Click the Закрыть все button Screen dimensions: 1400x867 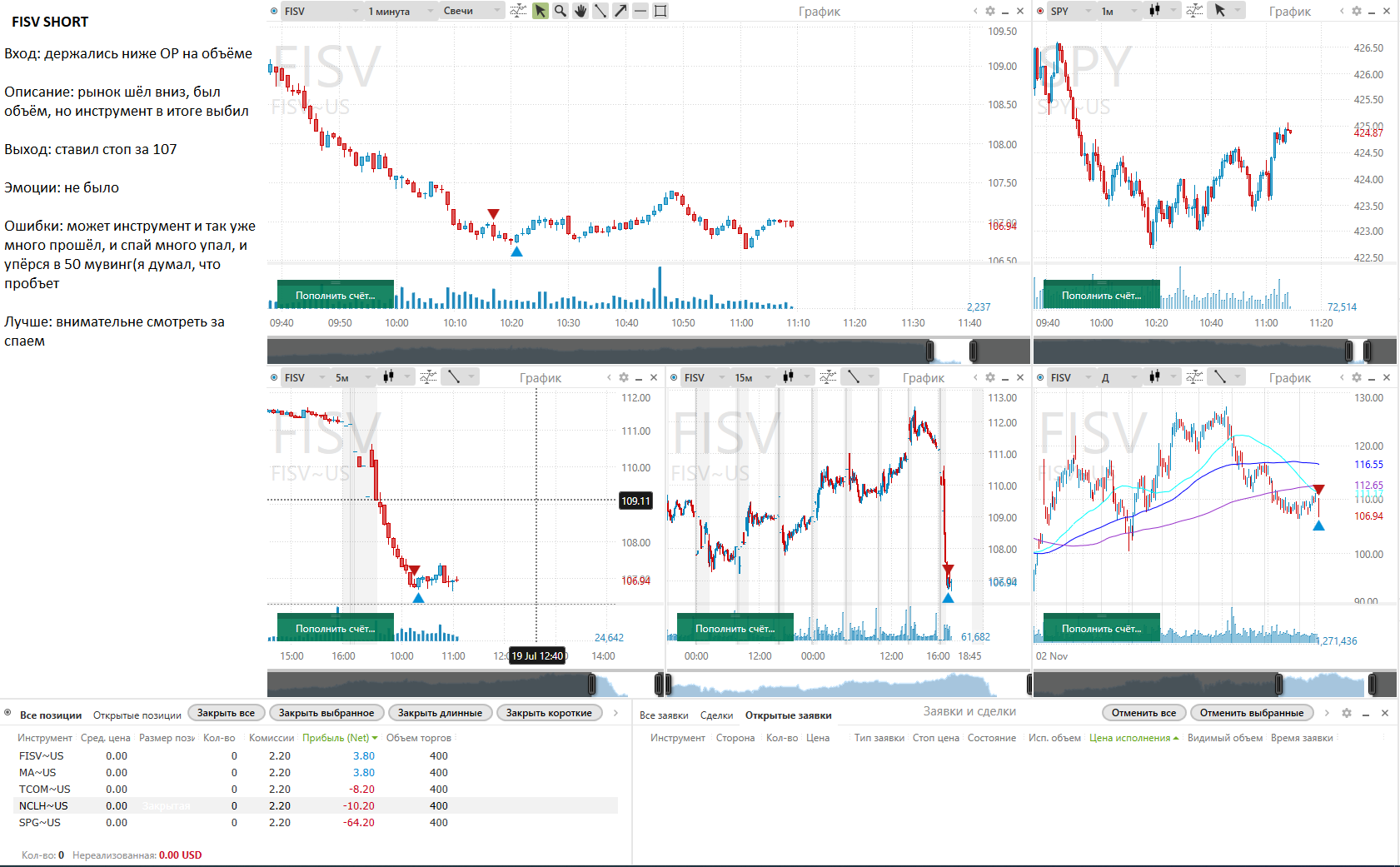(227, 713)
